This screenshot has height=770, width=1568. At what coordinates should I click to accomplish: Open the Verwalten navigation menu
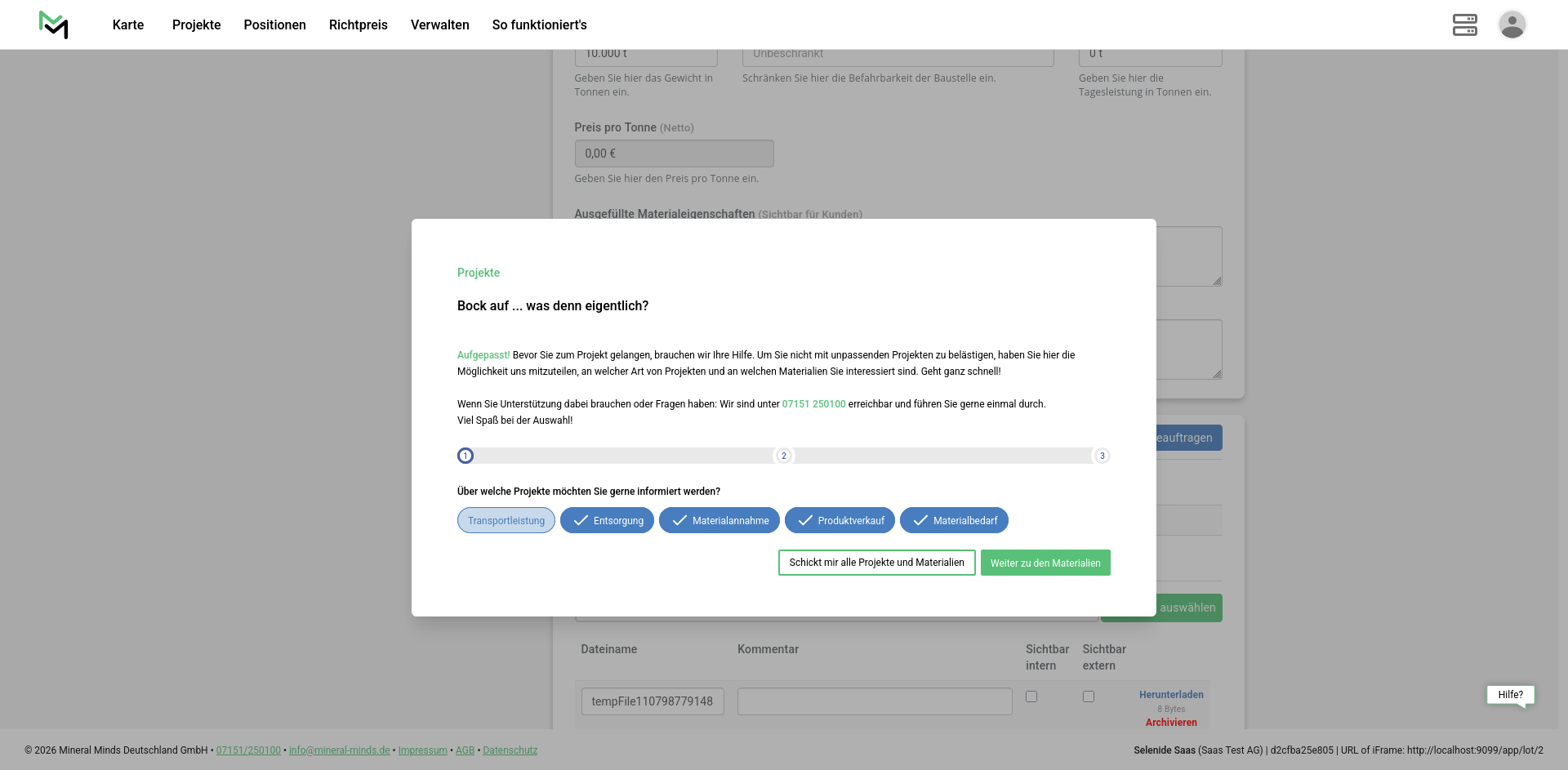439,24
